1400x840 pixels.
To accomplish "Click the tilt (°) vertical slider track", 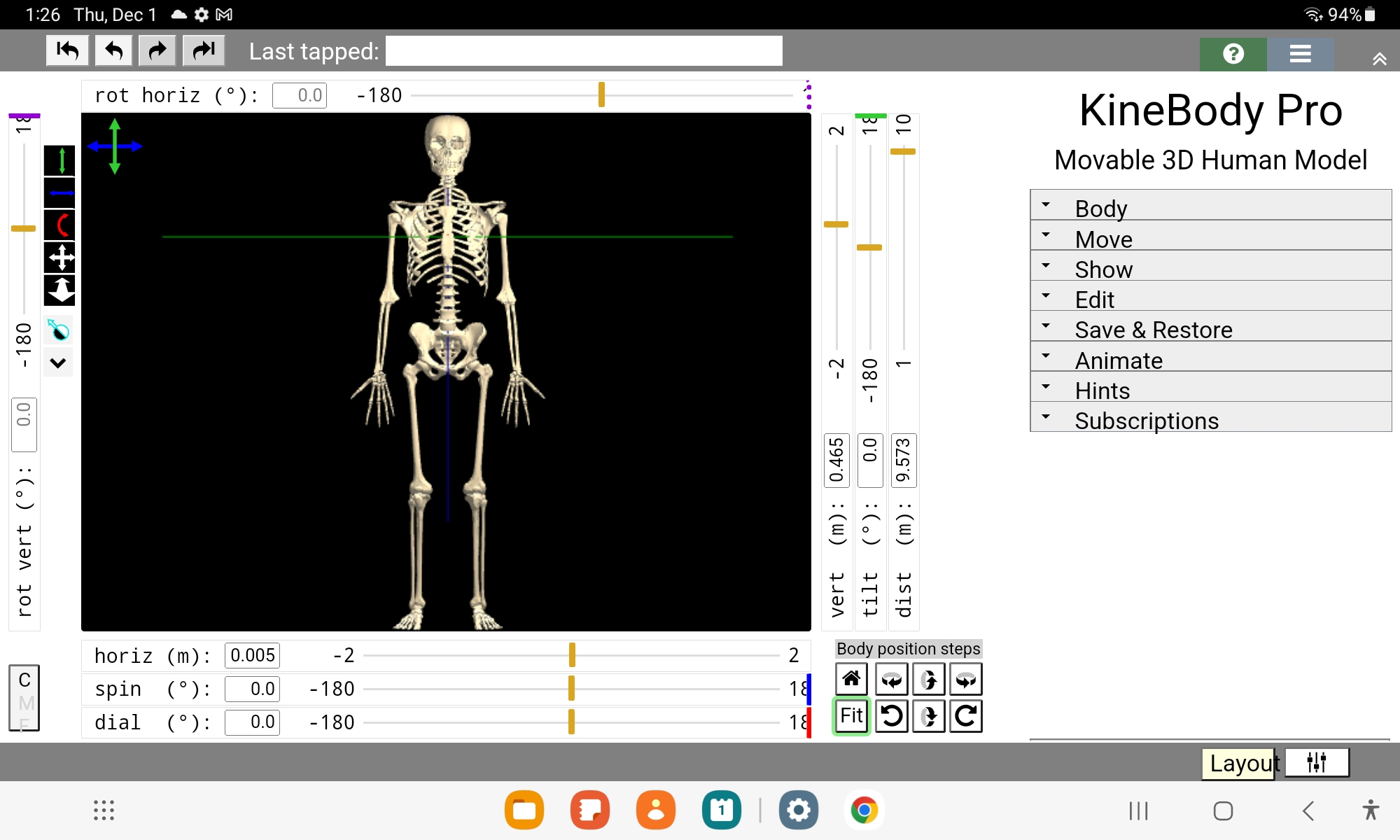I will [869, 246].
